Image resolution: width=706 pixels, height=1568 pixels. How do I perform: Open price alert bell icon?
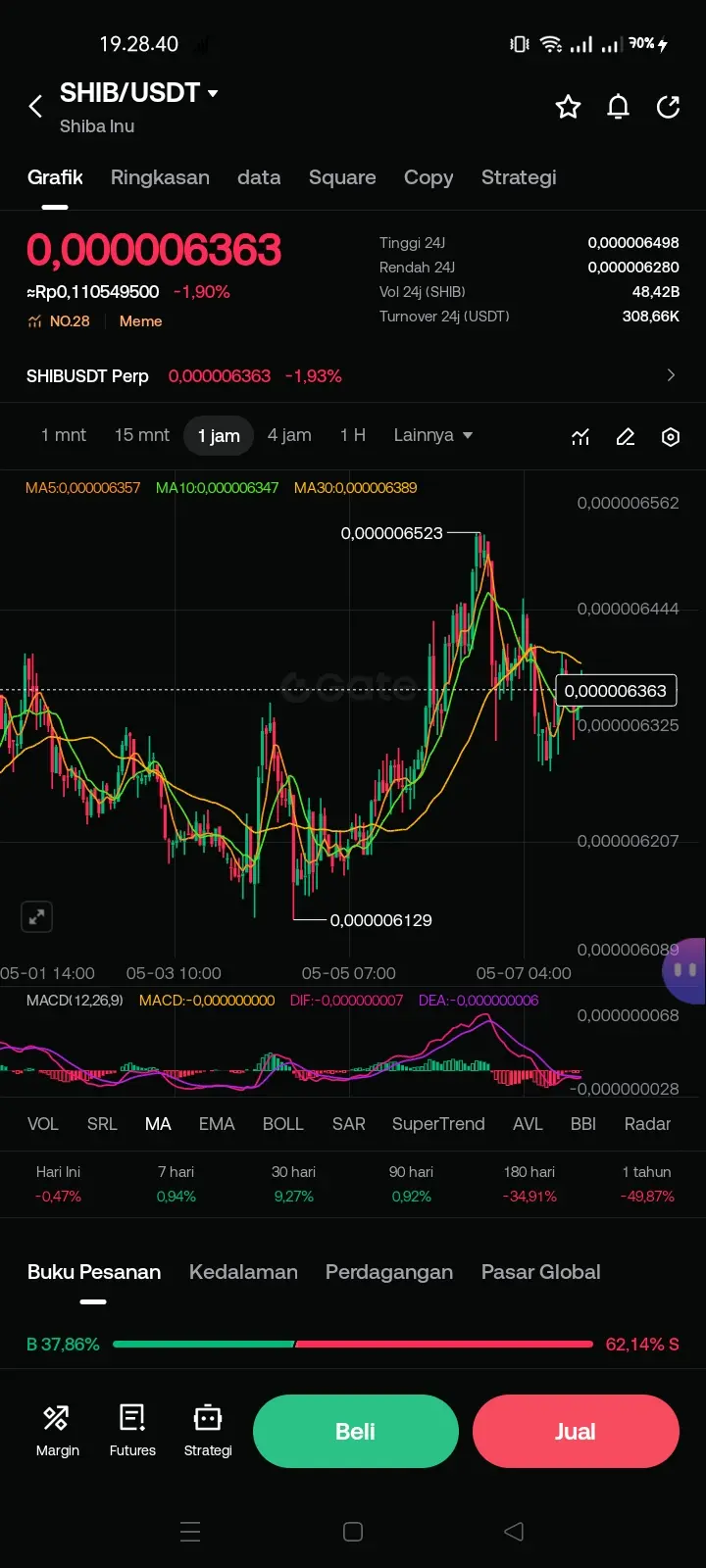point(618,107)
